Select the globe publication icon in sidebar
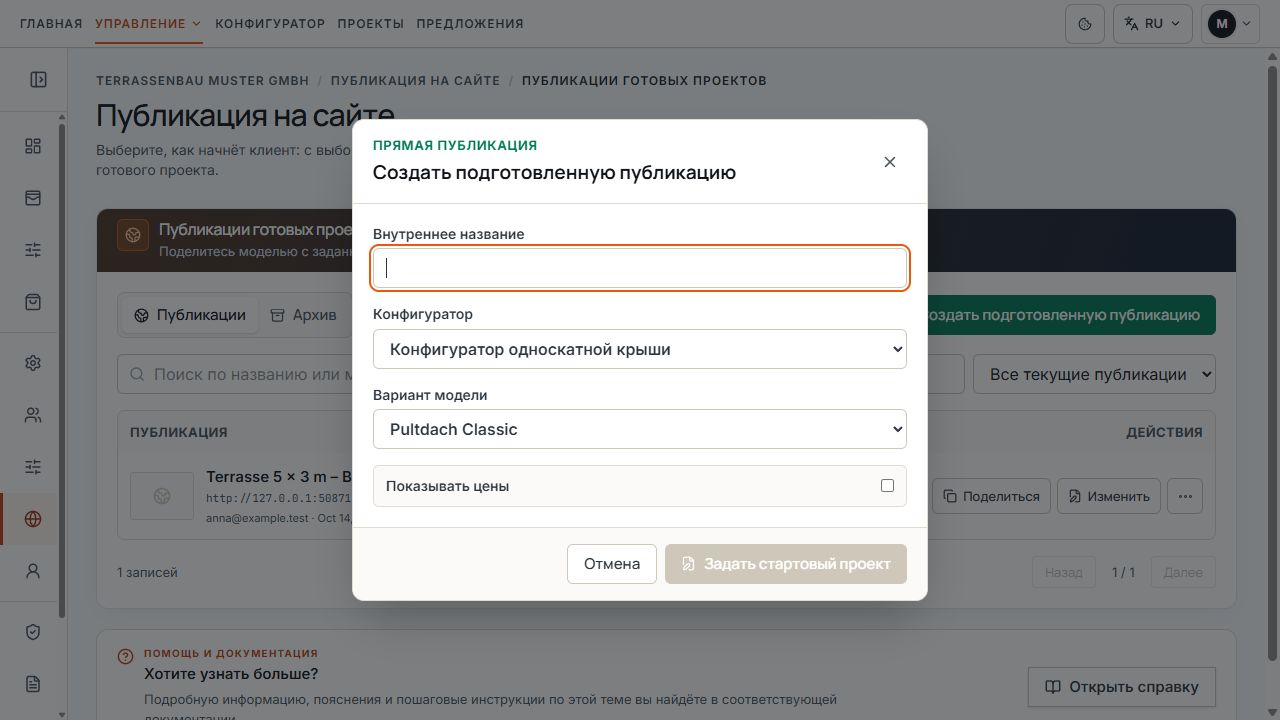Image resolution: width=1280 pixels, height=720 pixels. click(33, 519)
